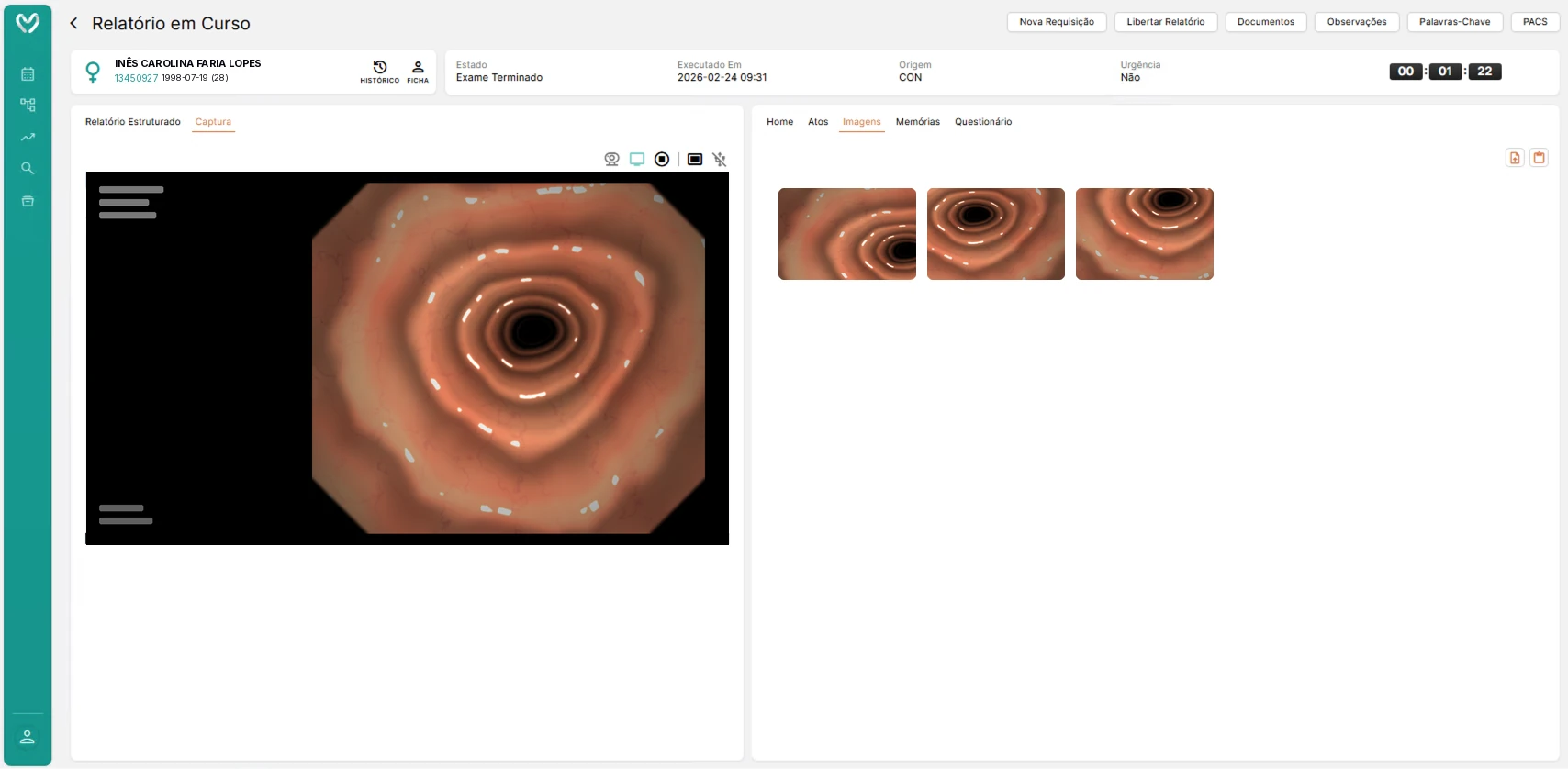The height and width of the screenshot is (769, 1568).
Task: Open patient Ficha
Action: click(x=418, y=72)
